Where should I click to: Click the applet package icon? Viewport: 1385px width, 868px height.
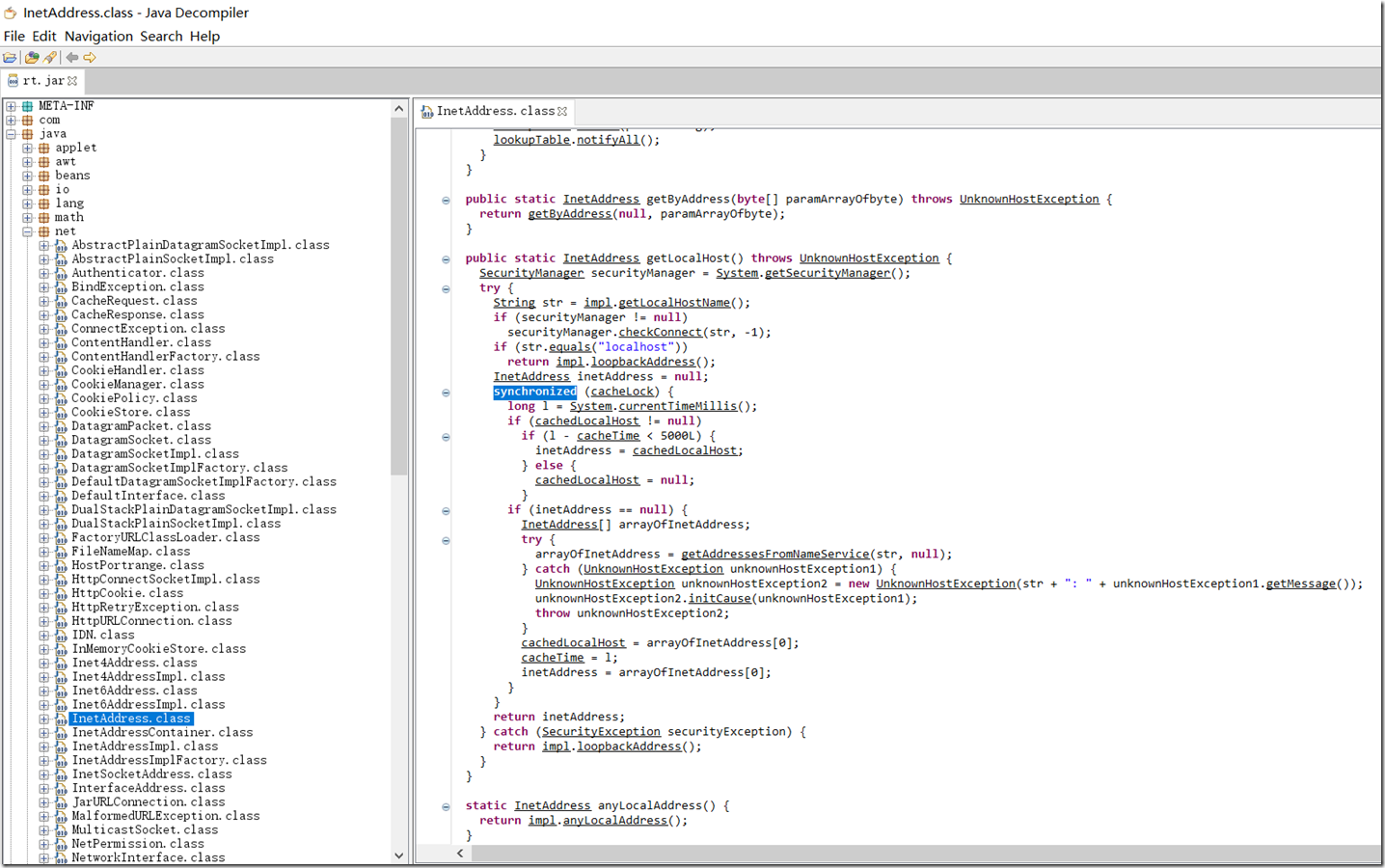pyautogui.click(x=44, y=149)
